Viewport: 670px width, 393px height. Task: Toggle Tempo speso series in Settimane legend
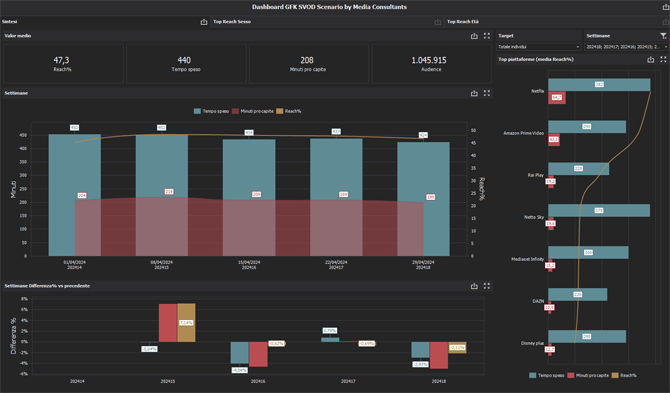(x=211, y=111)
